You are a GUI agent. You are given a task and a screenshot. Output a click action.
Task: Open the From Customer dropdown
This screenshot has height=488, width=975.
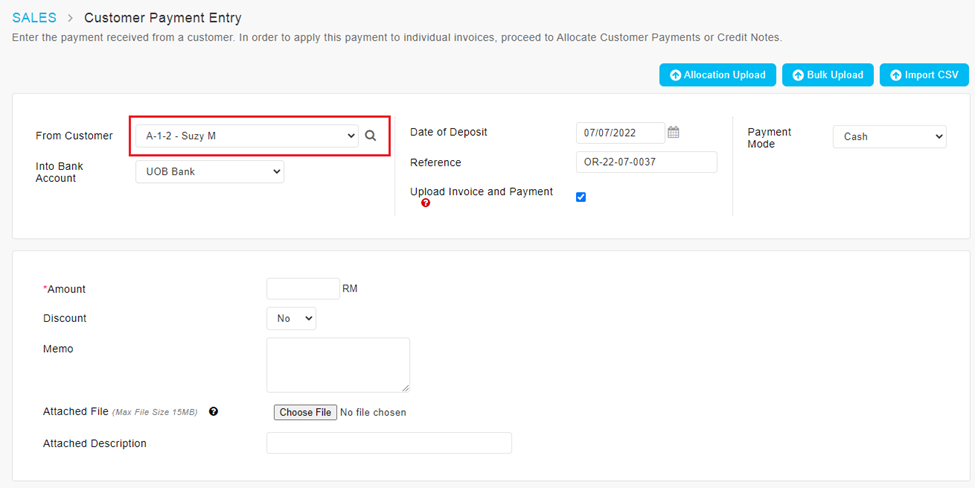(246, 136)
